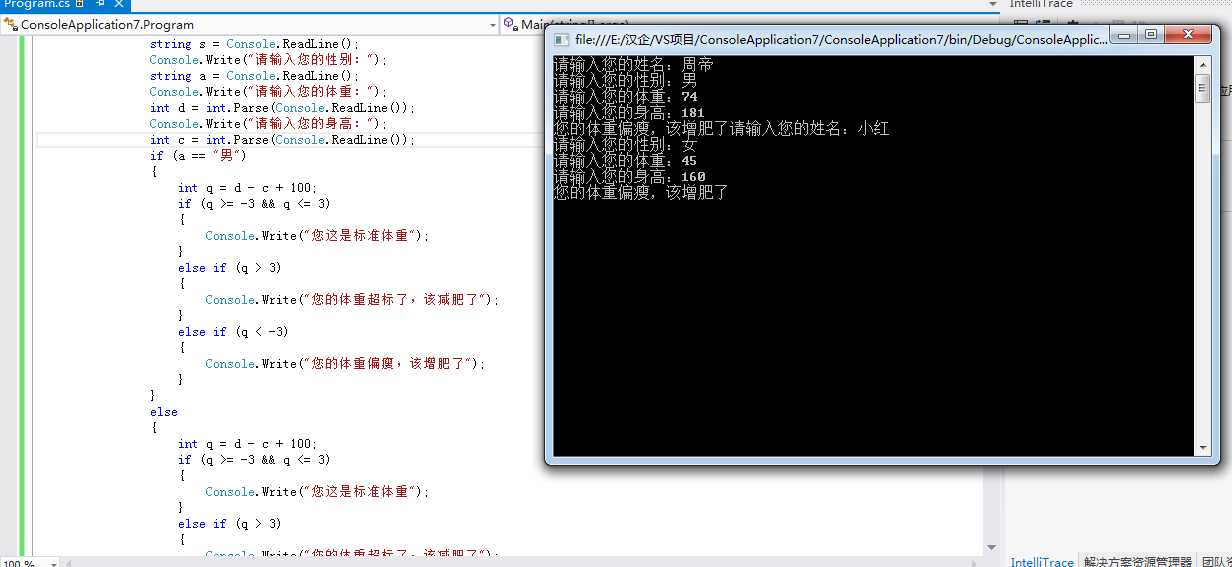Screen dimensions: 1232x567
Task: Click first 'int q = d - c + 100;' line
Action: [x=247, y=188]
